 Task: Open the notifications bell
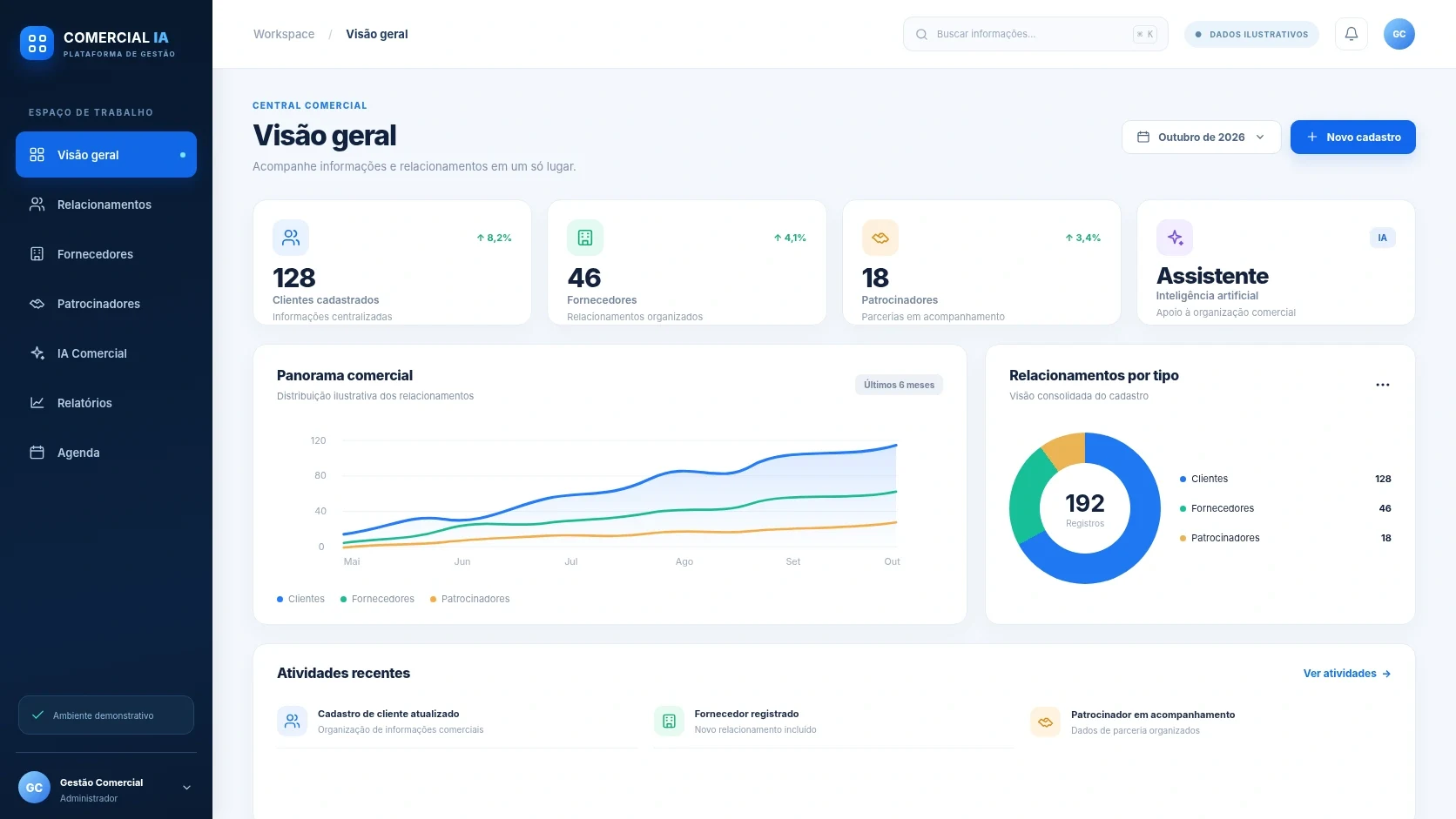pyautogui.click(x=1351, y=34)
